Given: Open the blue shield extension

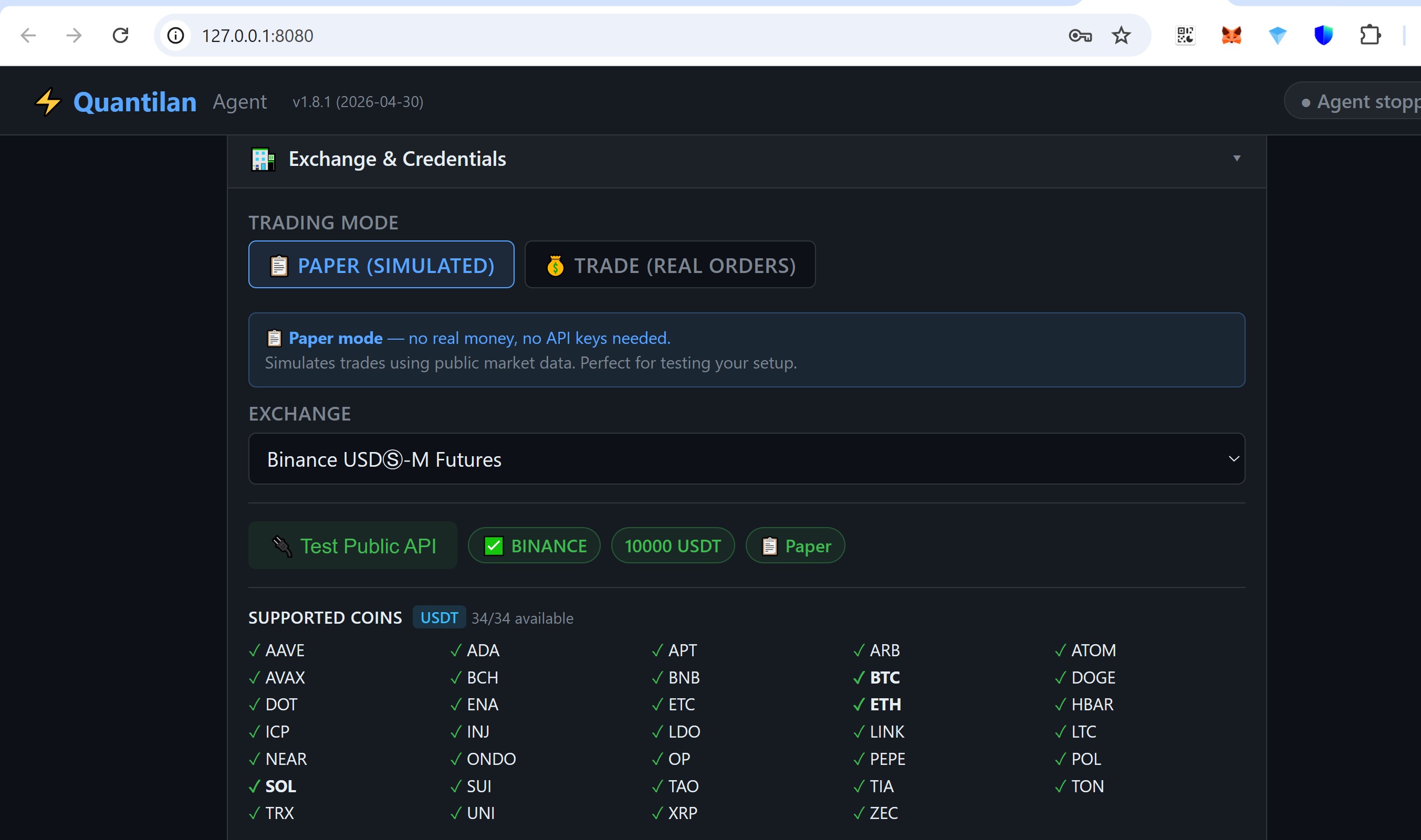Looking at the screenshot, I should click(x=1324, y=36).
